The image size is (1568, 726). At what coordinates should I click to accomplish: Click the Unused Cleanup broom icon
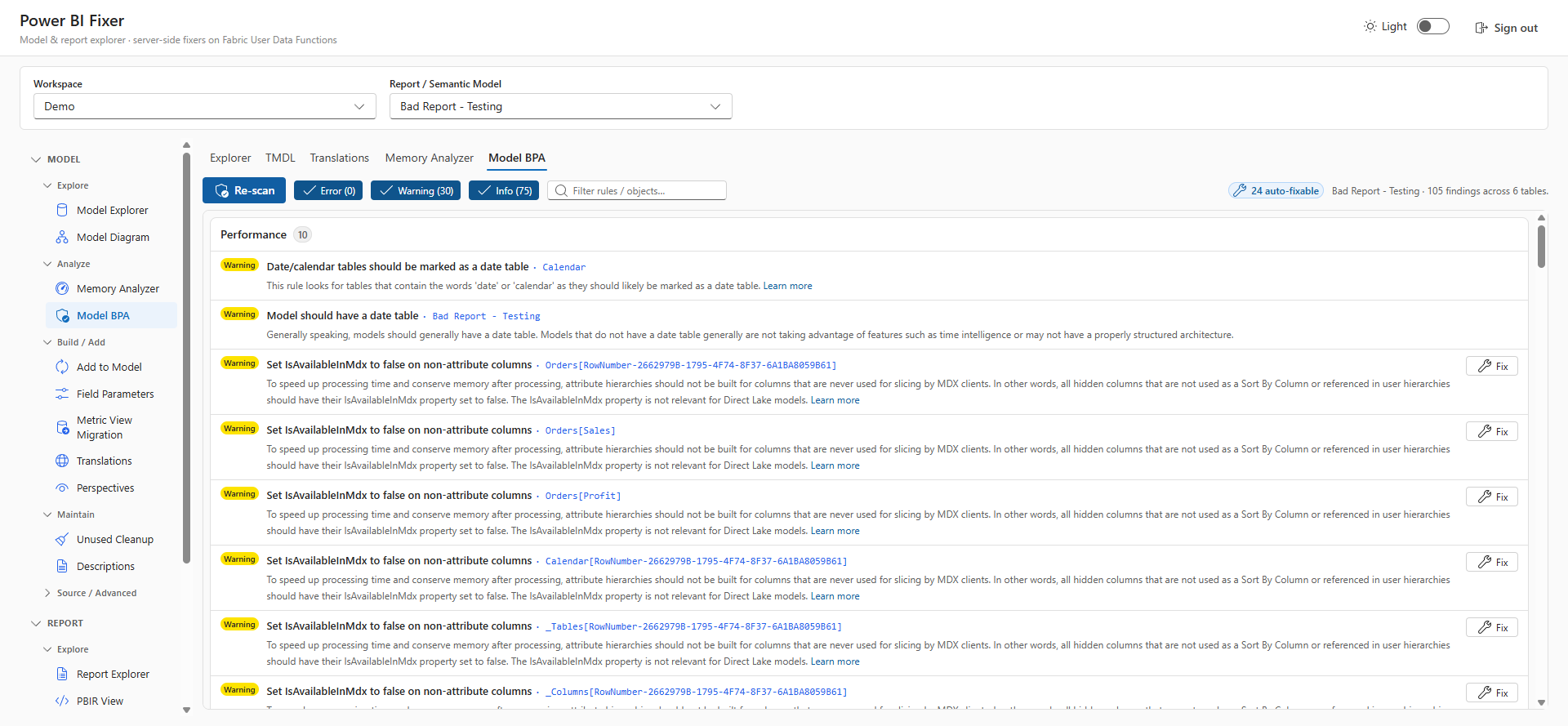click(62, 540)
